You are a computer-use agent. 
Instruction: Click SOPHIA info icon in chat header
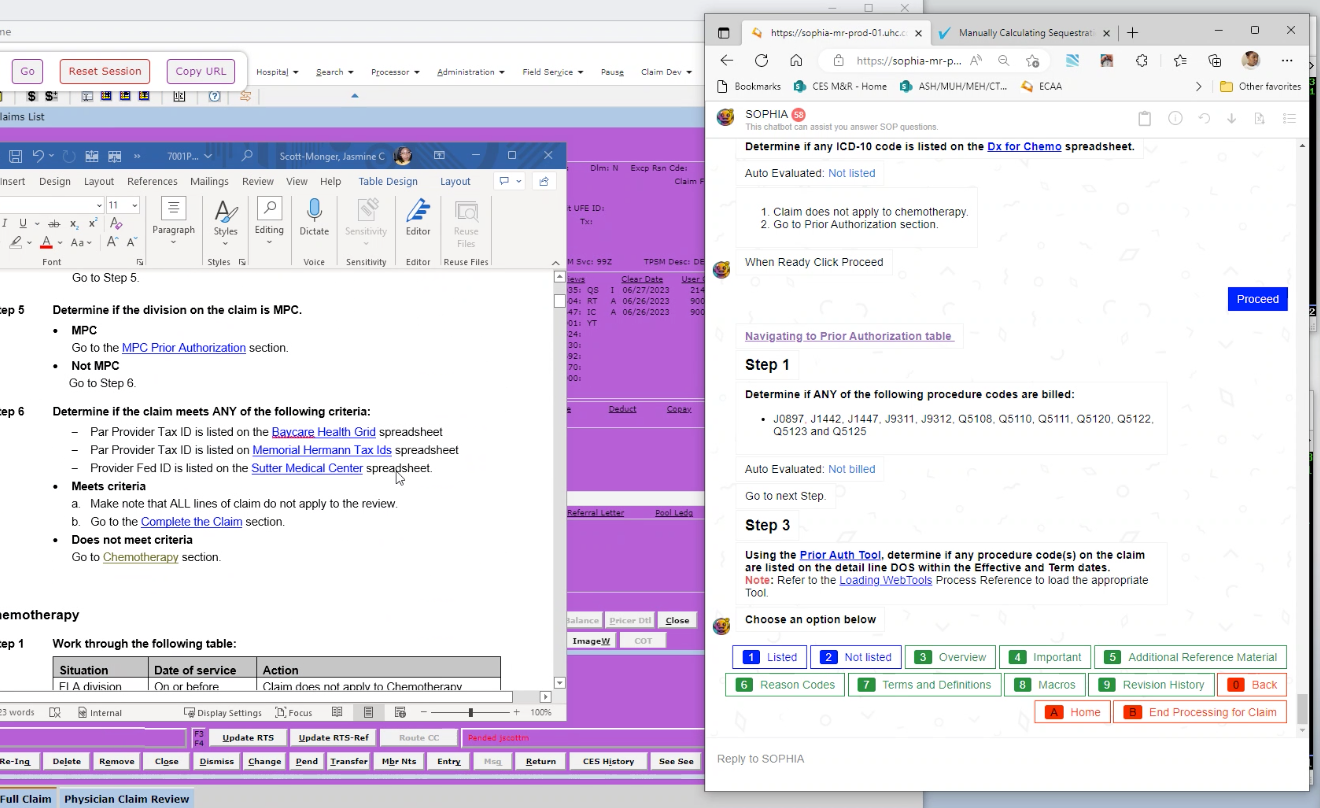pyautogui.click(x=1175, y=118)
